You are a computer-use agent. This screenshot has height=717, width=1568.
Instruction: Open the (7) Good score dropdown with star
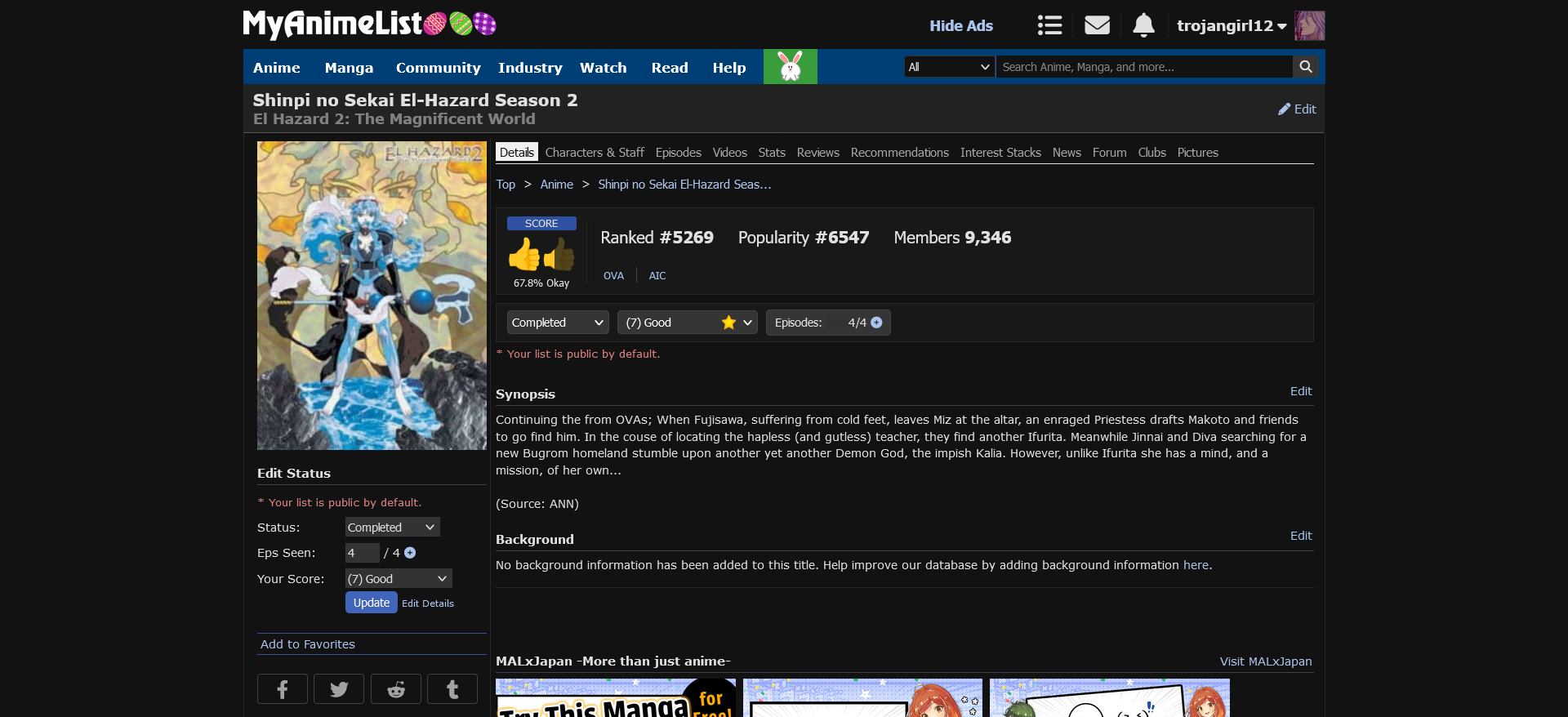(688, 323)
